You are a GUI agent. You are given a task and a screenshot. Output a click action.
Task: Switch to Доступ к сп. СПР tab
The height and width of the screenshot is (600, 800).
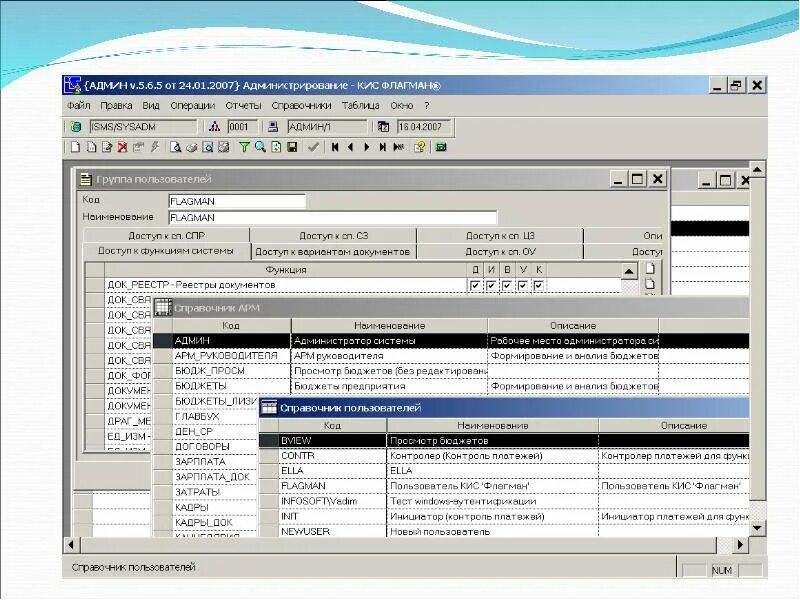click(166, 236)
